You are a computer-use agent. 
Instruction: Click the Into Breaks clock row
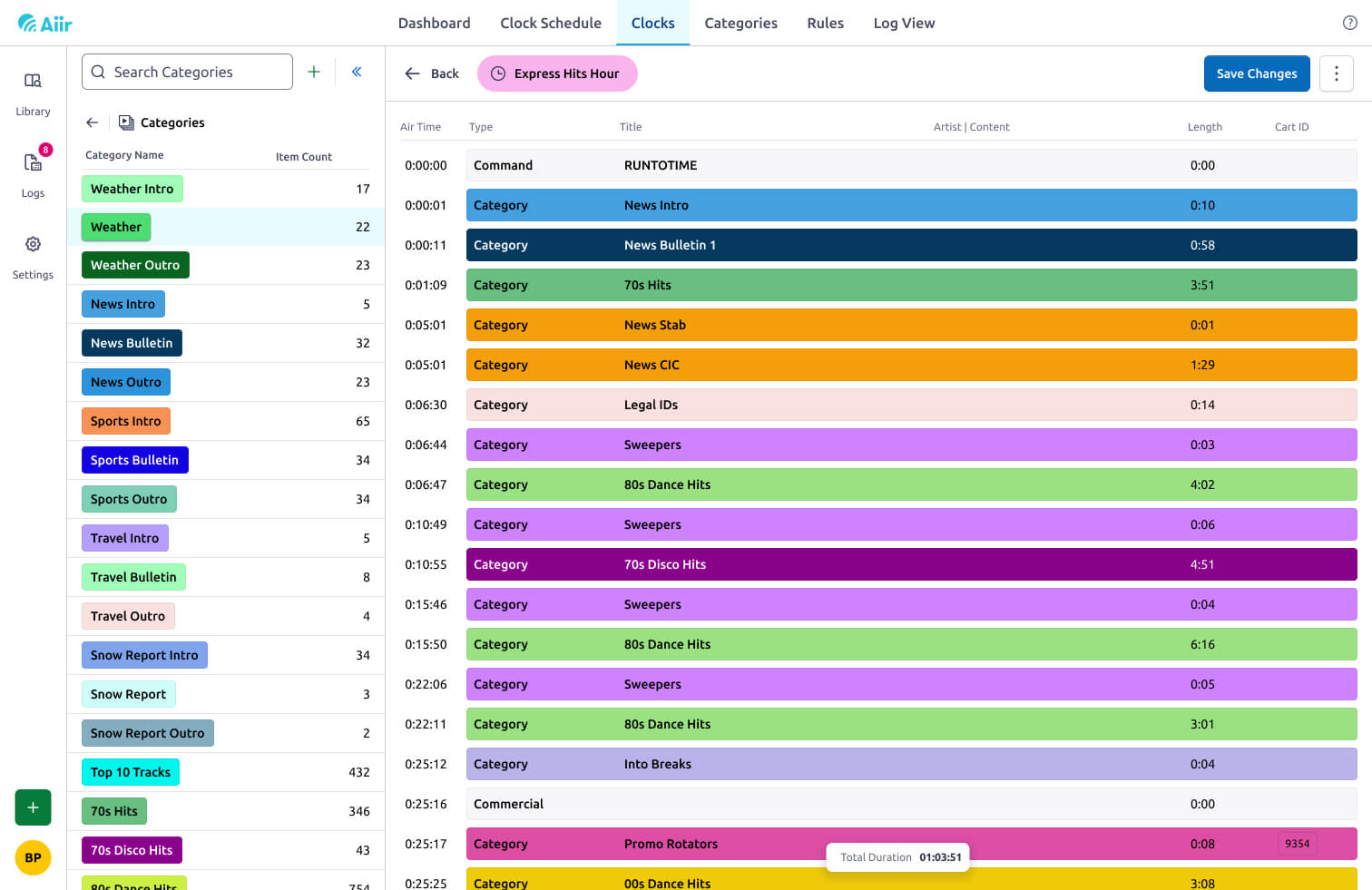point(912,764)
